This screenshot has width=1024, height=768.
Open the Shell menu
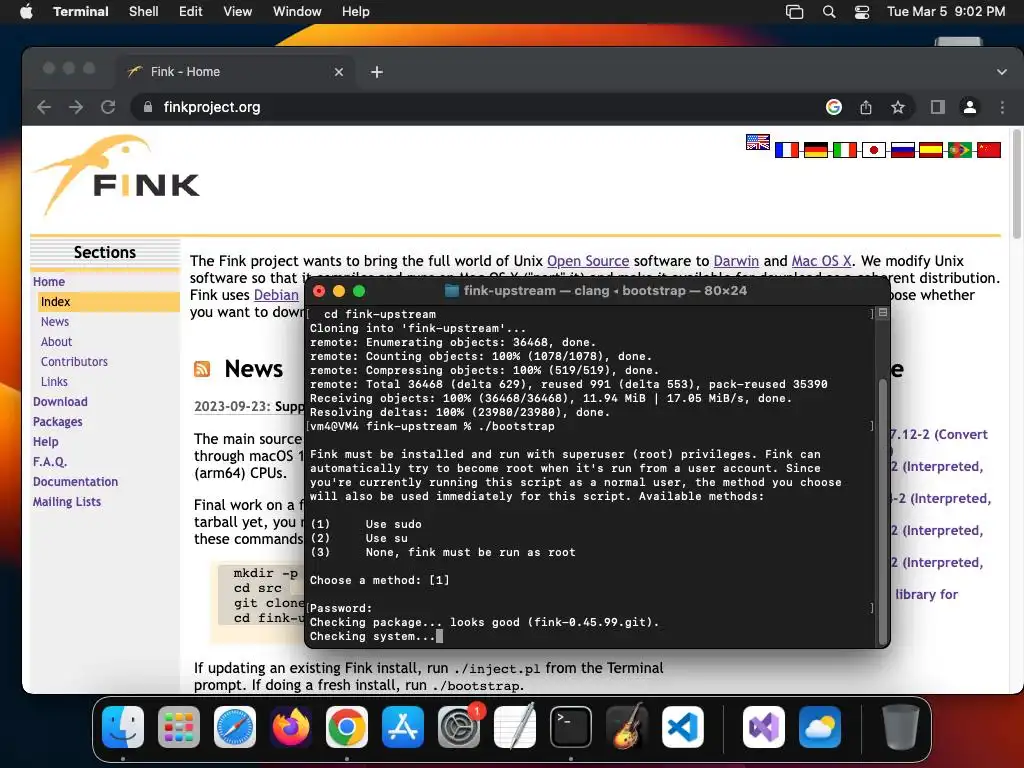coord(144,12)
